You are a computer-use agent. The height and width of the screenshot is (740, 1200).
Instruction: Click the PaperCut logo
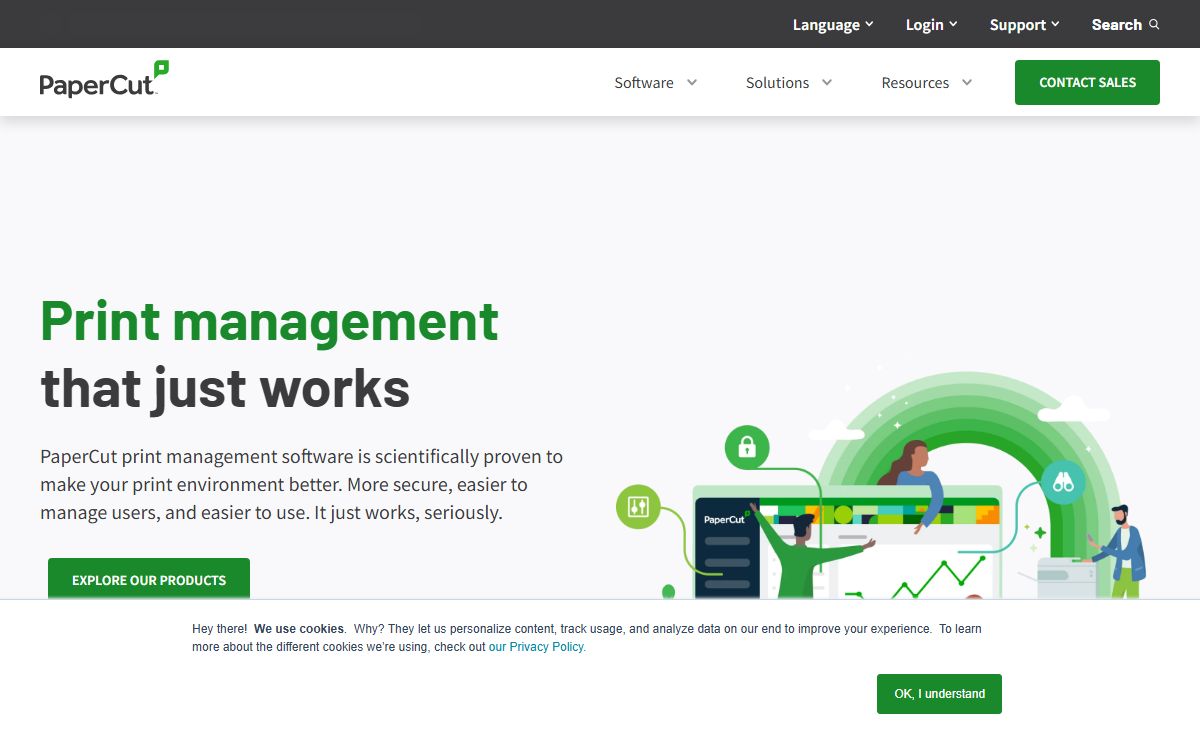click(x=104, y=79)
